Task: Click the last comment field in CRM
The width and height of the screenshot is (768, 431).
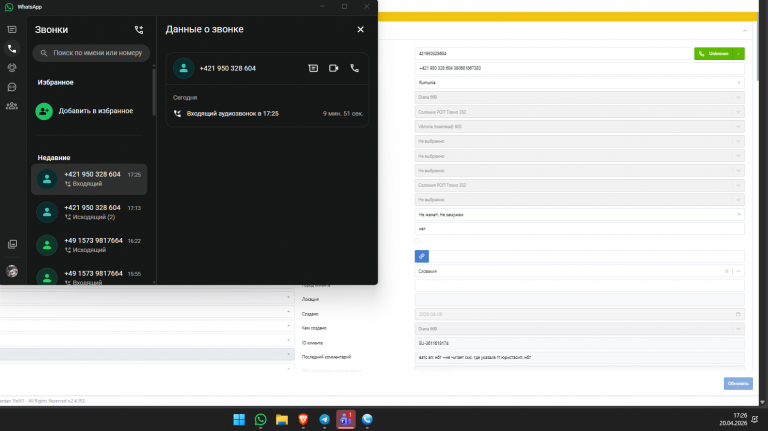Action: pos(579,358)
